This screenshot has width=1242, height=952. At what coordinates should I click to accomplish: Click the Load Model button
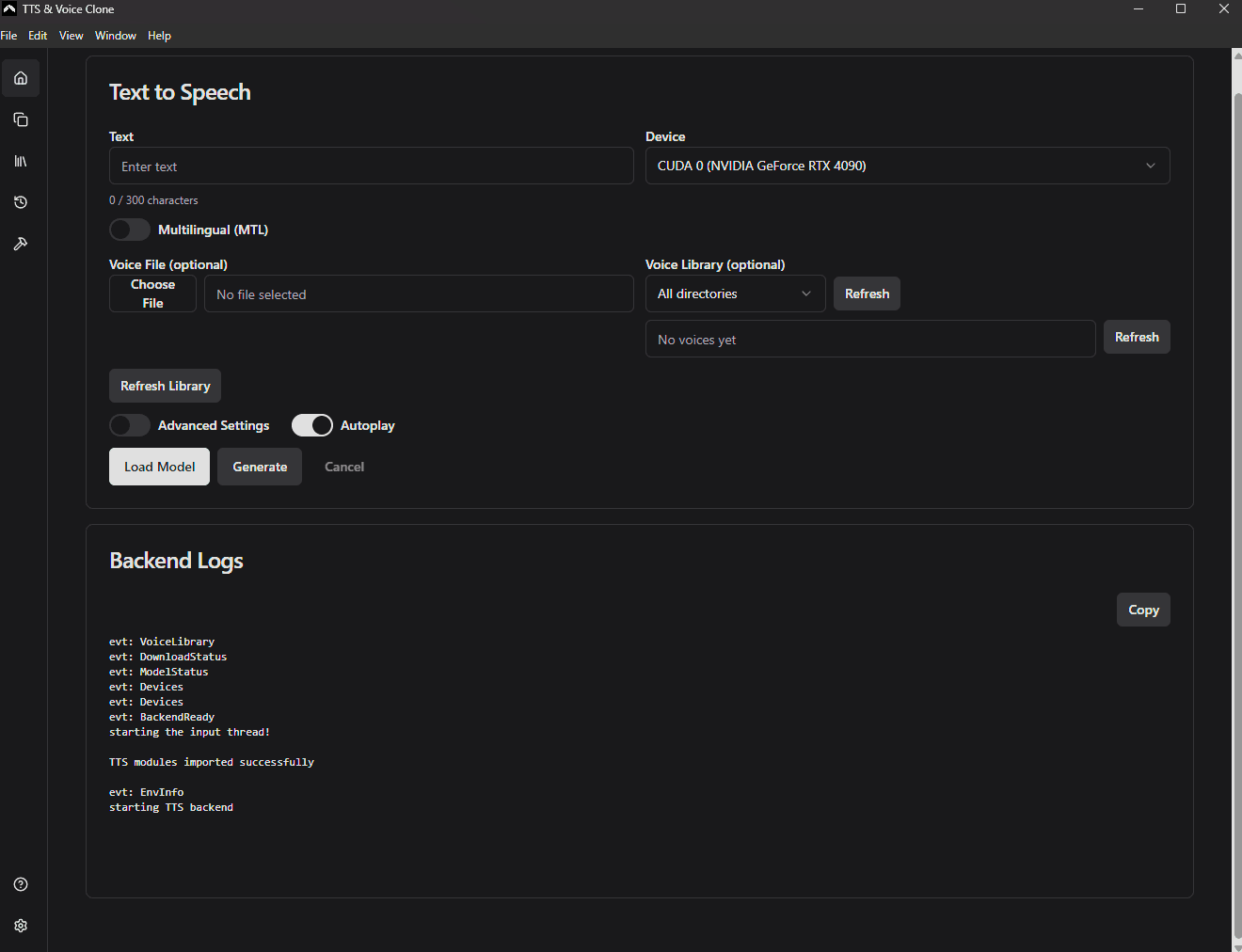(159, 466)
